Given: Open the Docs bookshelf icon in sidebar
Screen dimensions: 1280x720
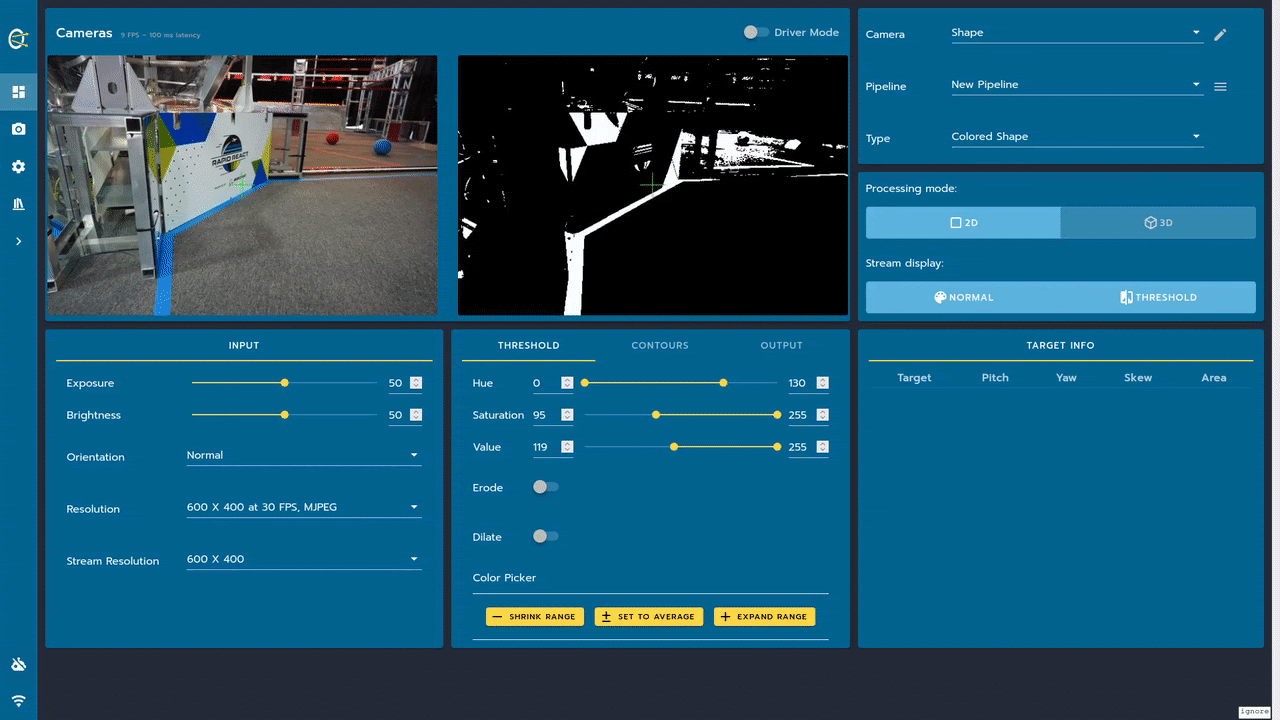Looking at the screenshot, I should tap(18, 204).
